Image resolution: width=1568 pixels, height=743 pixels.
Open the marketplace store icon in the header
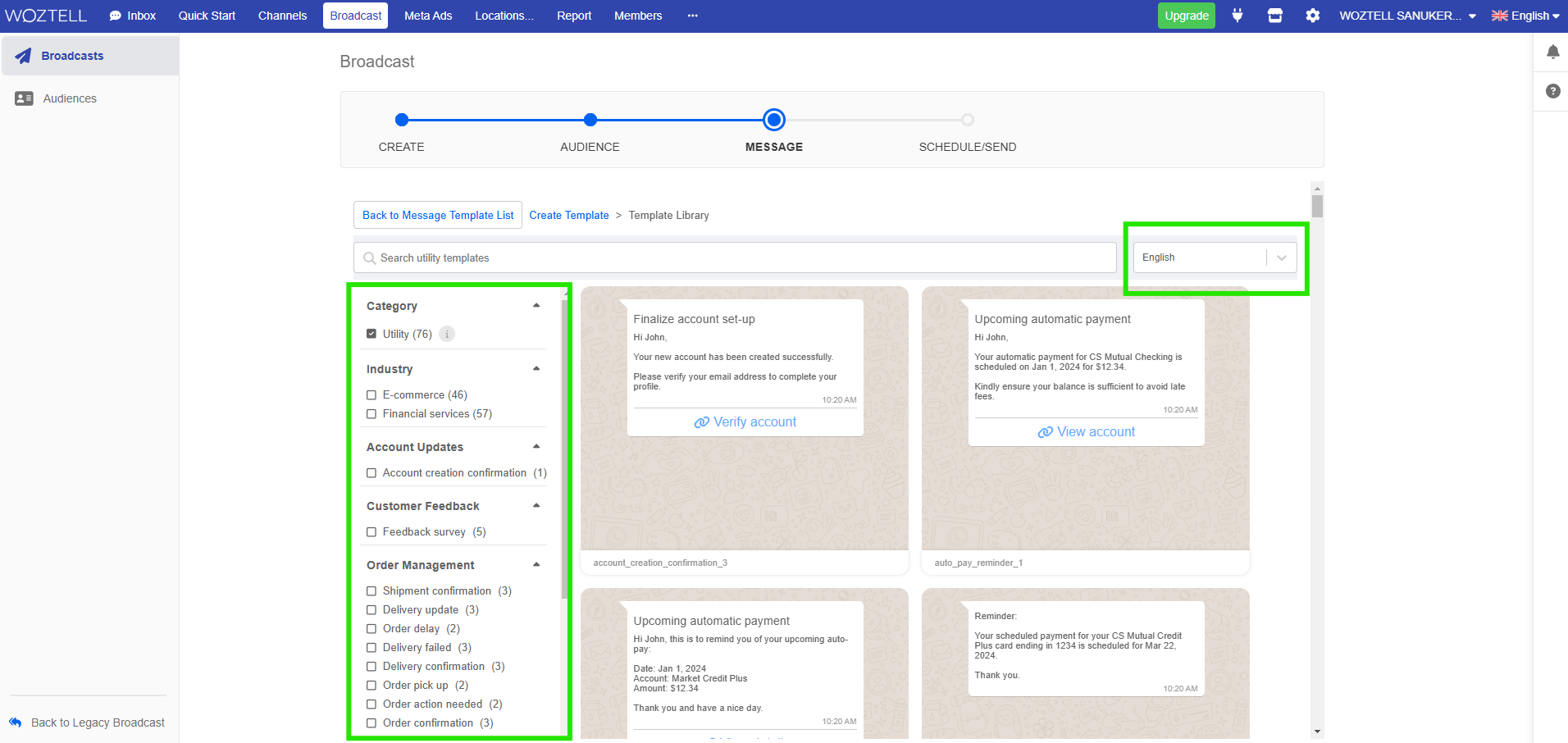click(1274, 15)
